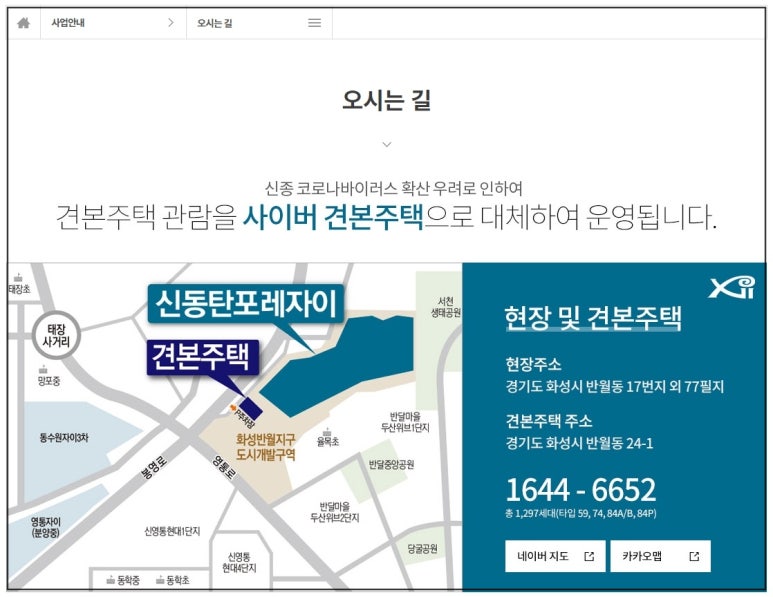Click the 반달마을 두산위브2단지 label
The width and height of the screenshot is (773, 597).
(335, 512)
